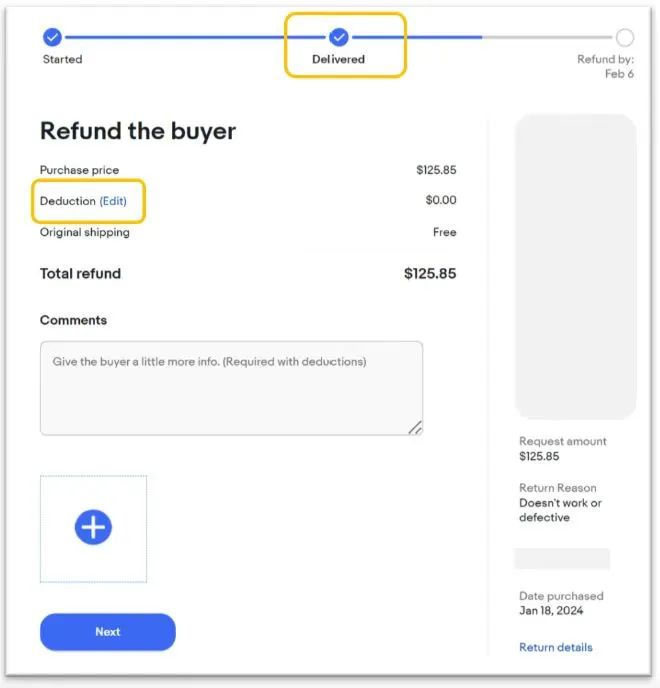Focus the Comments text box
The width and height of the screenshot is (660, 688).
pos(230,388)
